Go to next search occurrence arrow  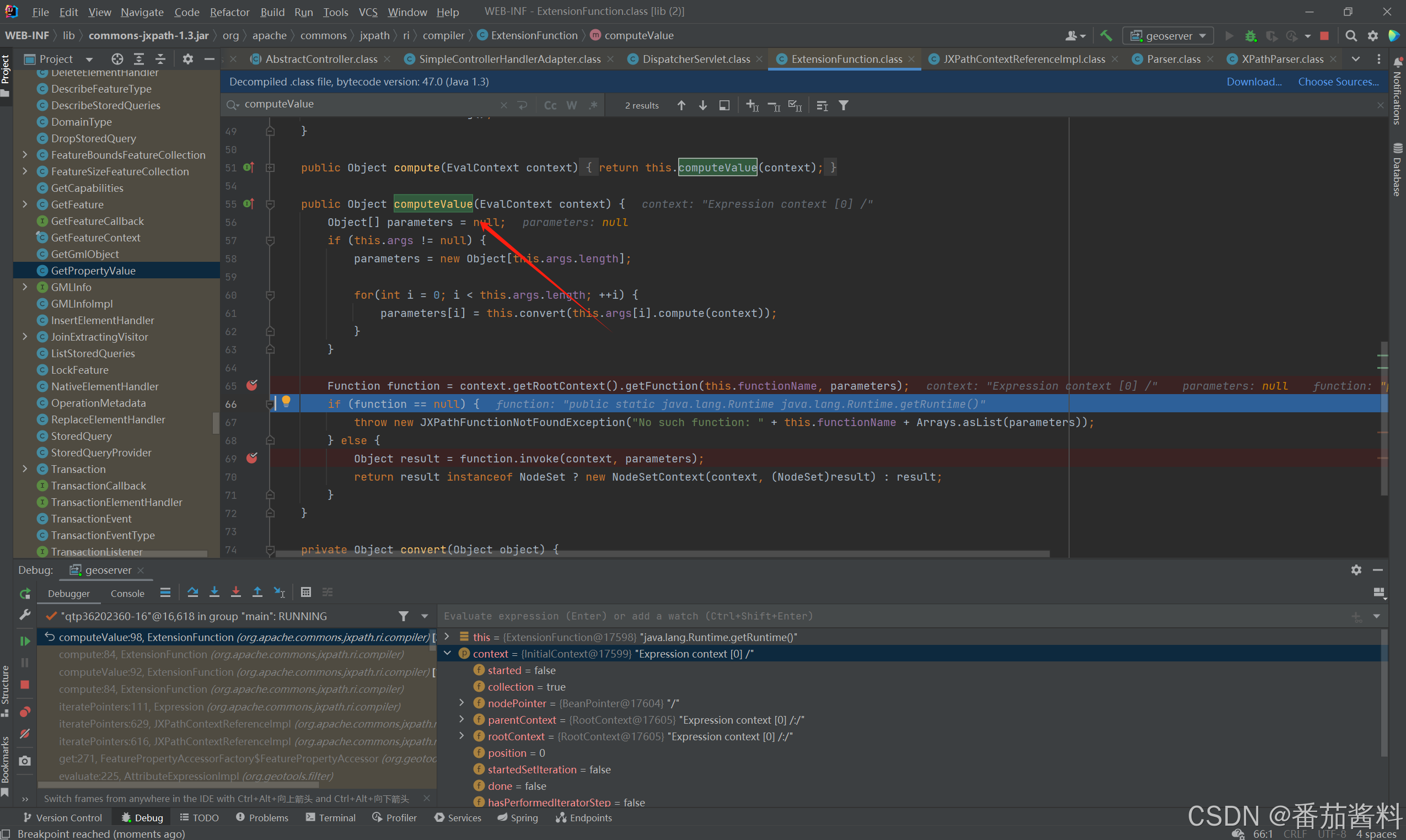pyautogui.click(x=702, y=105)
